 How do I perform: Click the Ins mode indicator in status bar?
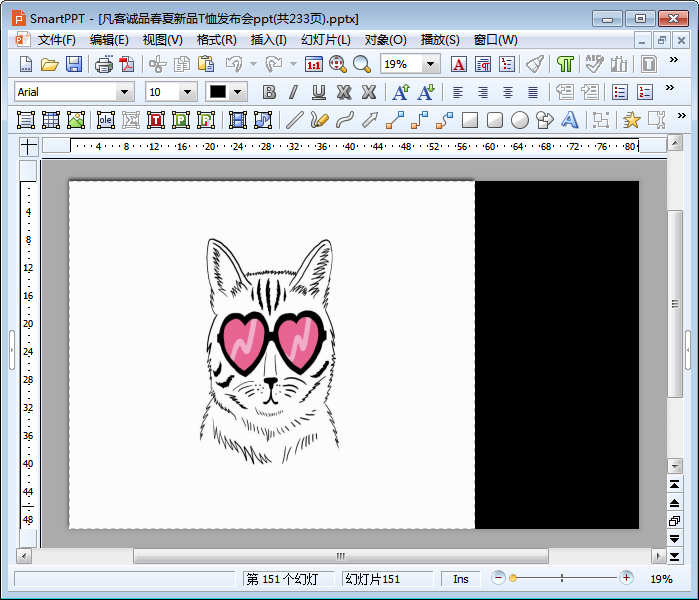[x=460, y=579]
